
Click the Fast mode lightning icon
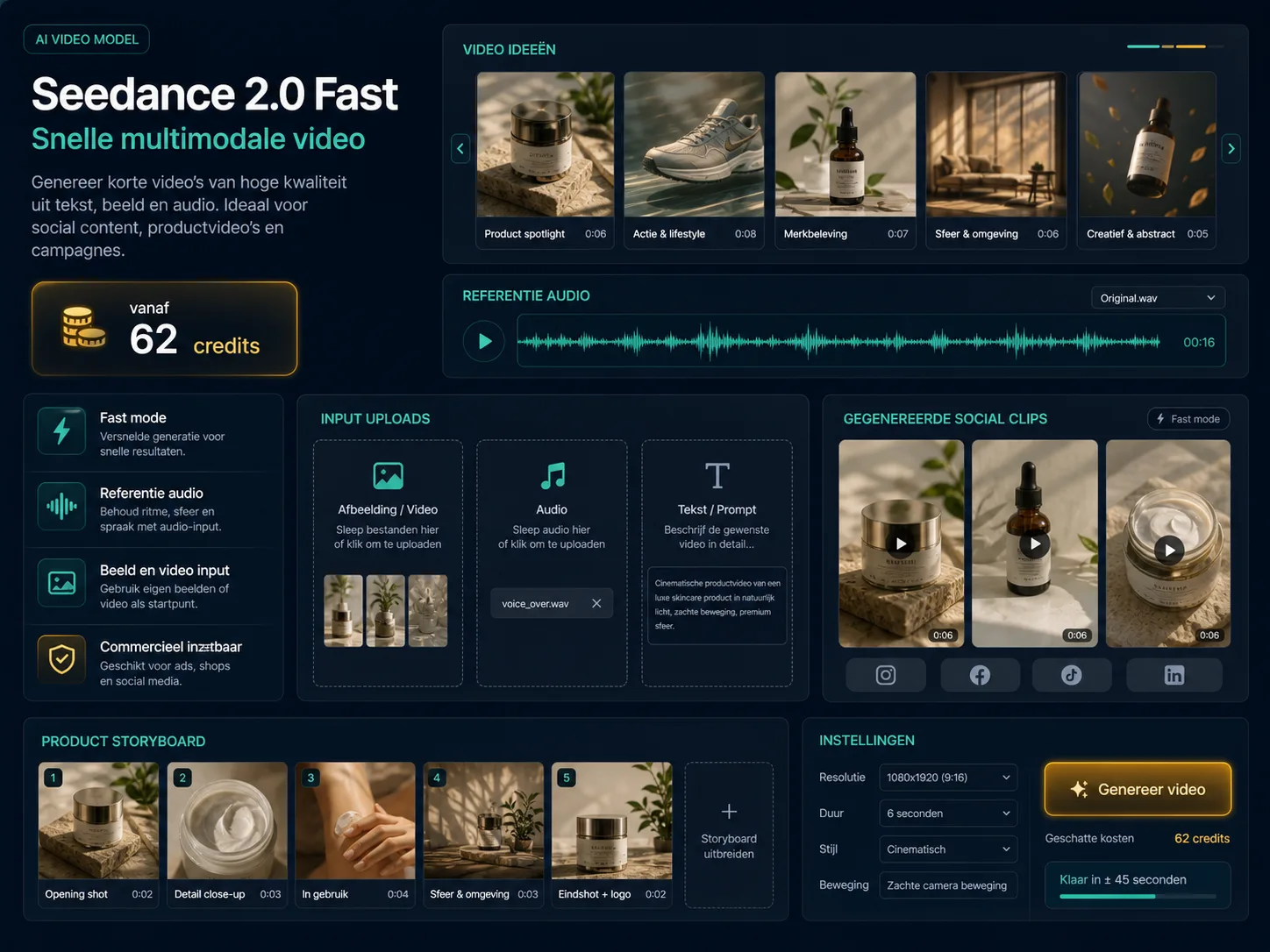pyautogui.click(x=61, y=430)
